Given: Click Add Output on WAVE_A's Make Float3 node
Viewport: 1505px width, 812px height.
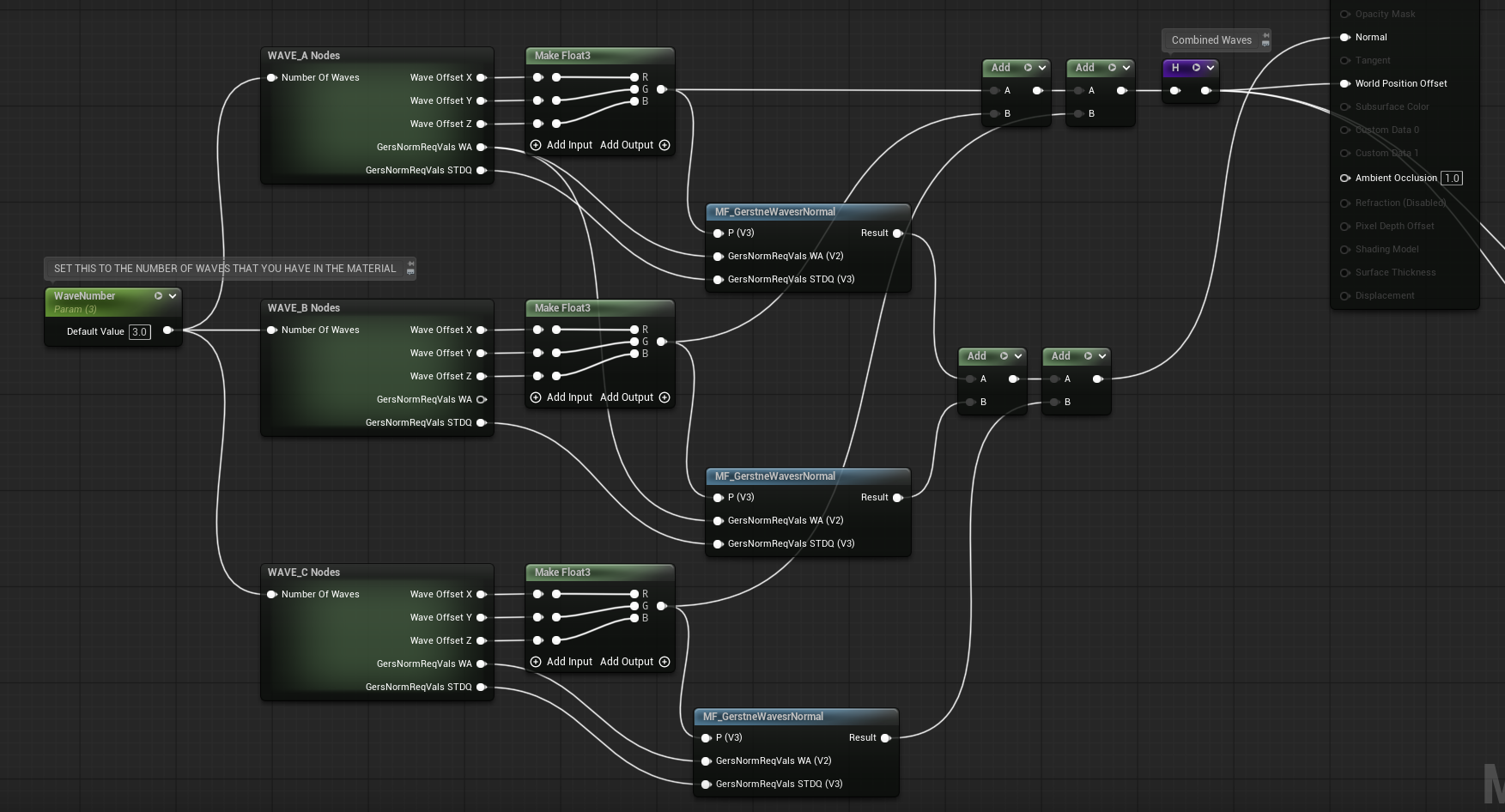Looking at the screenshot, I should [635, 145].
